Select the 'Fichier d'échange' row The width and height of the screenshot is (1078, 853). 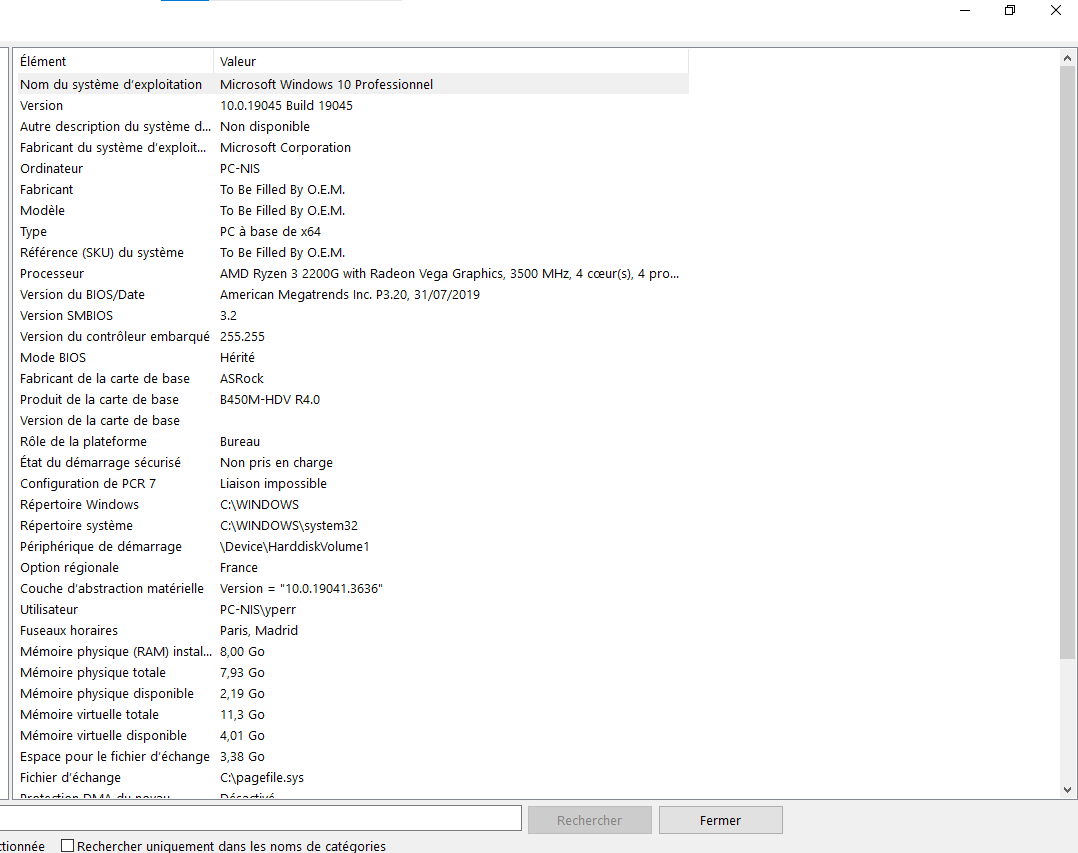[70, 778]
